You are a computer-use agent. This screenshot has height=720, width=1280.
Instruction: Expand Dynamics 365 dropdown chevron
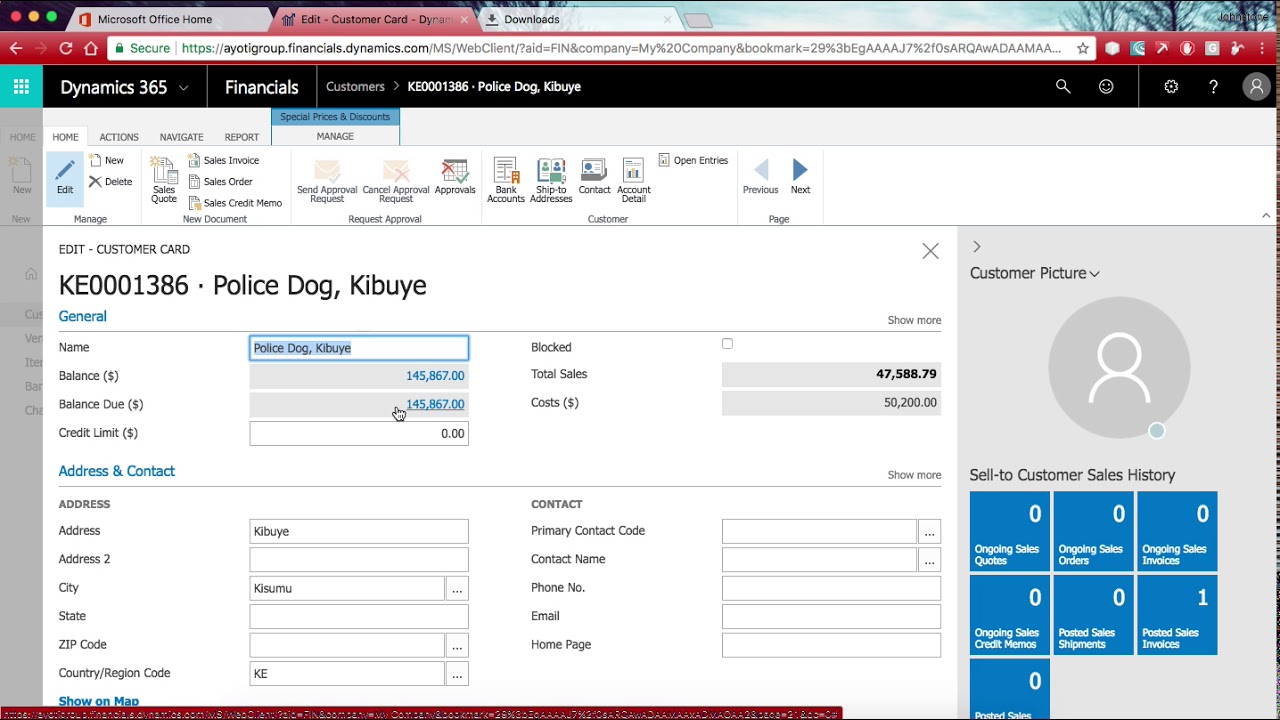point(183,88)
